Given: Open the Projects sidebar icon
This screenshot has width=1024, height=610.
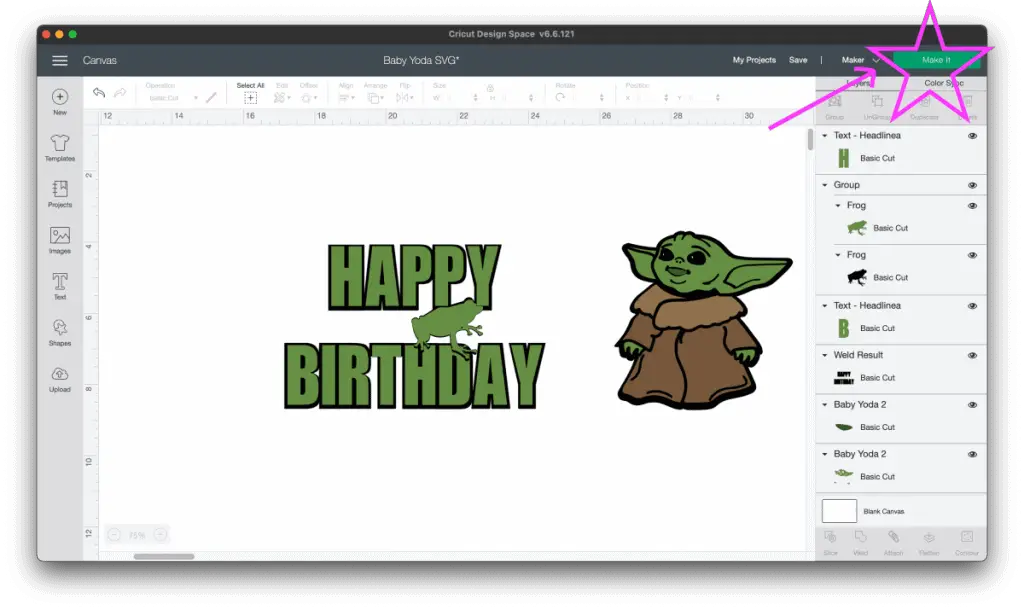Looking at the screenshot, I should tap(59, 194).
